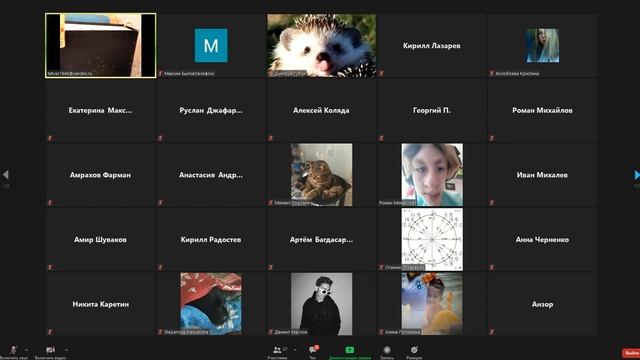Go to the previous participants page arrow

pos(6,175)
